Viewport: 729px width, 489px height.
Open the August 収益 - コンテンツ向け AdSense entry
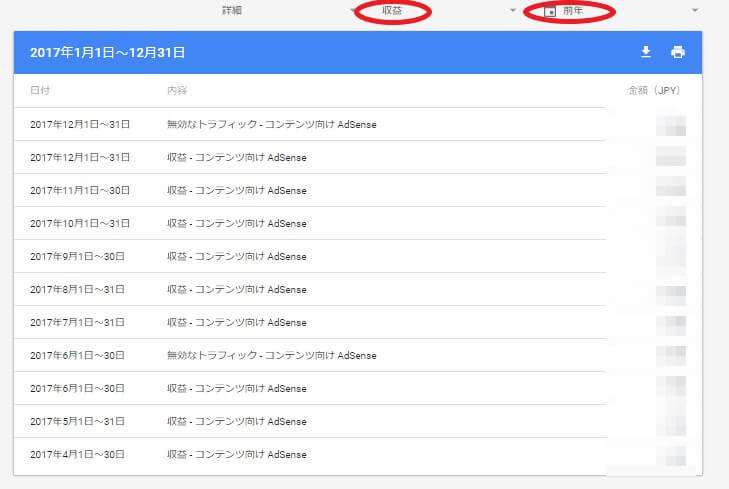coord(237,289)
